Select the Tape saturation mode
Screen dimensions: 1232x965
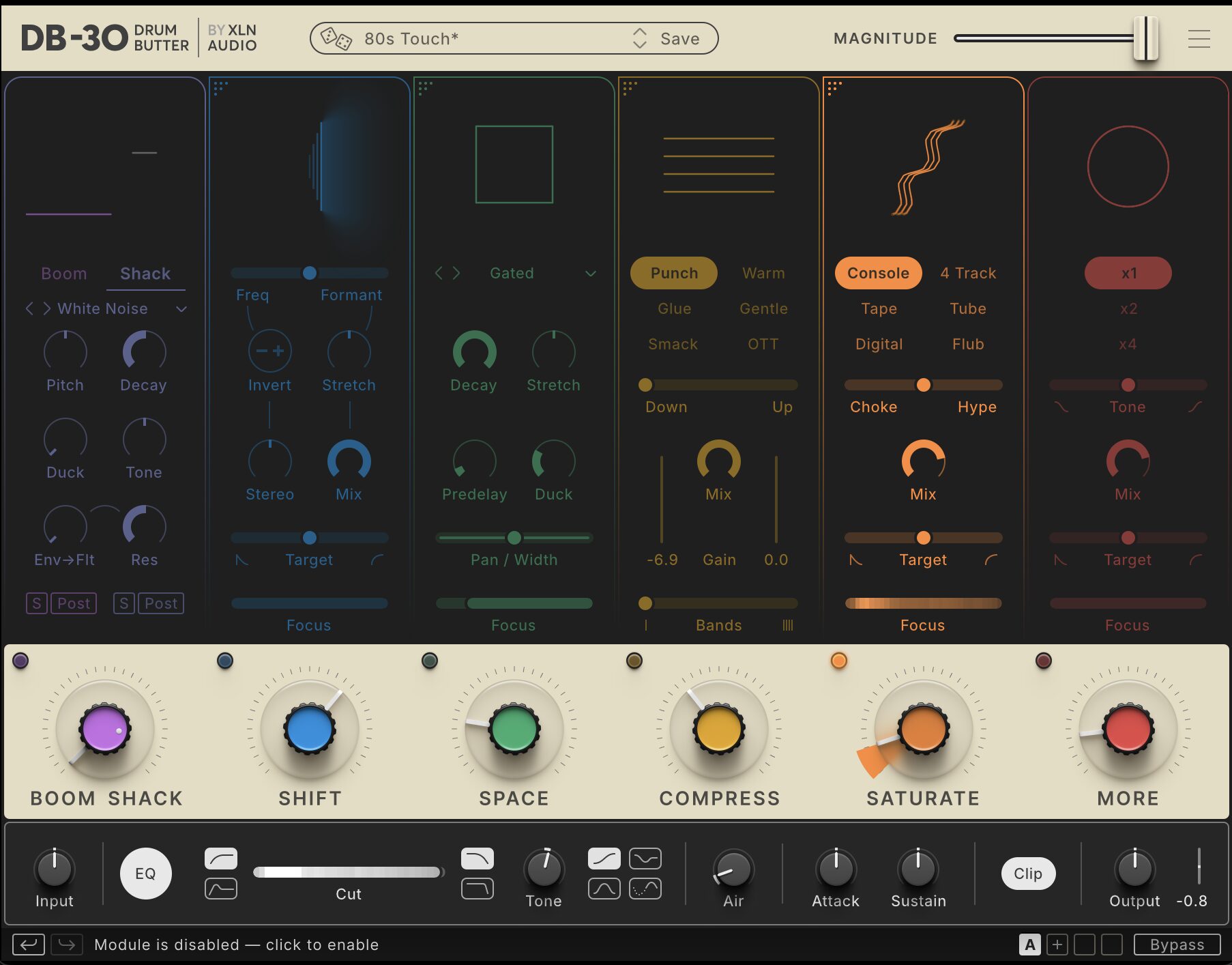tap(879, 308)
